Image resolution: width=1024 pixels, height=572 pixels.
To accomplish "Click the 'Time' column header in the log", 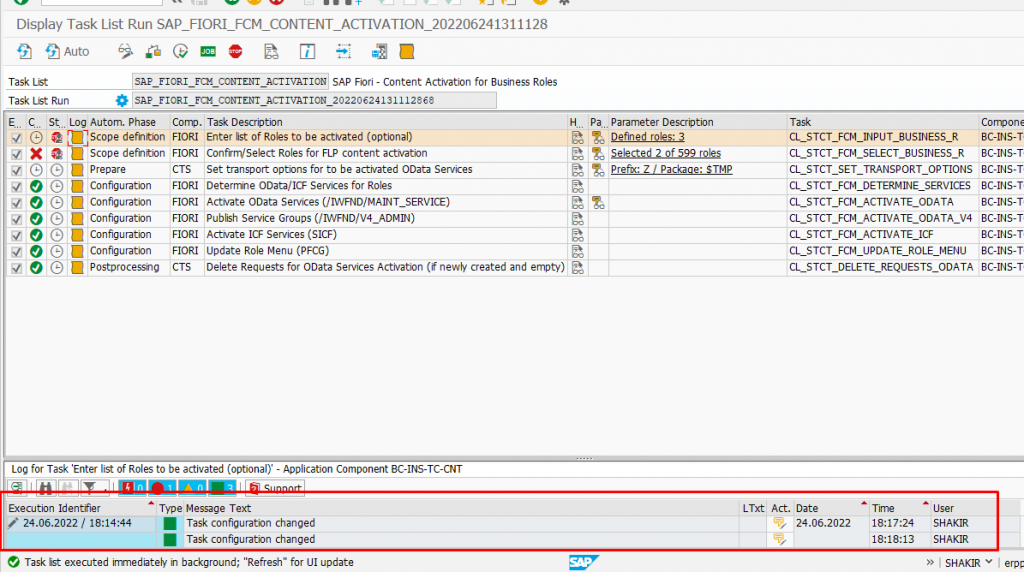I will [899, 508].
